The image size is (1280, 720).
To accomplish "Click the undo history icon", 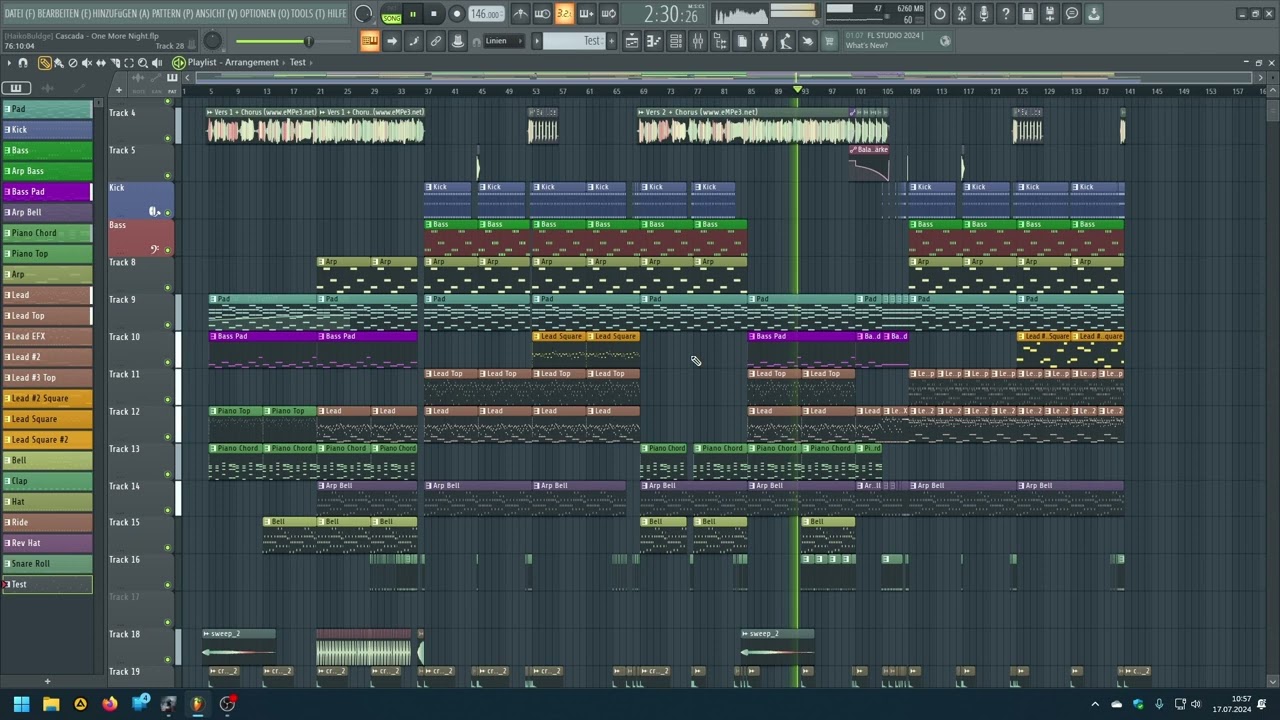I will [x=939, y=14].
